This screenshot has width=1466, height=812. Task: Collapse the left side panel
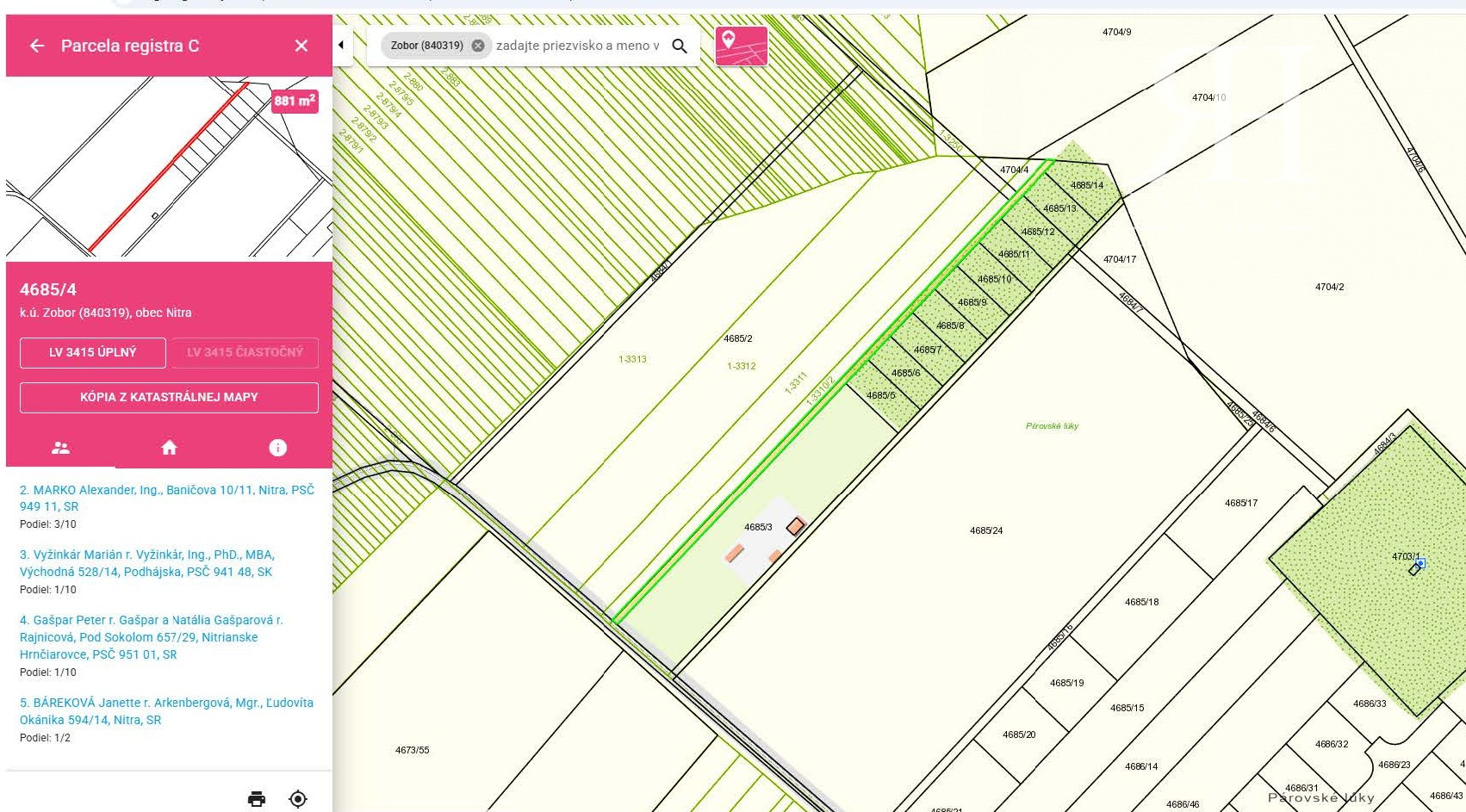click(x=341, y=45)
